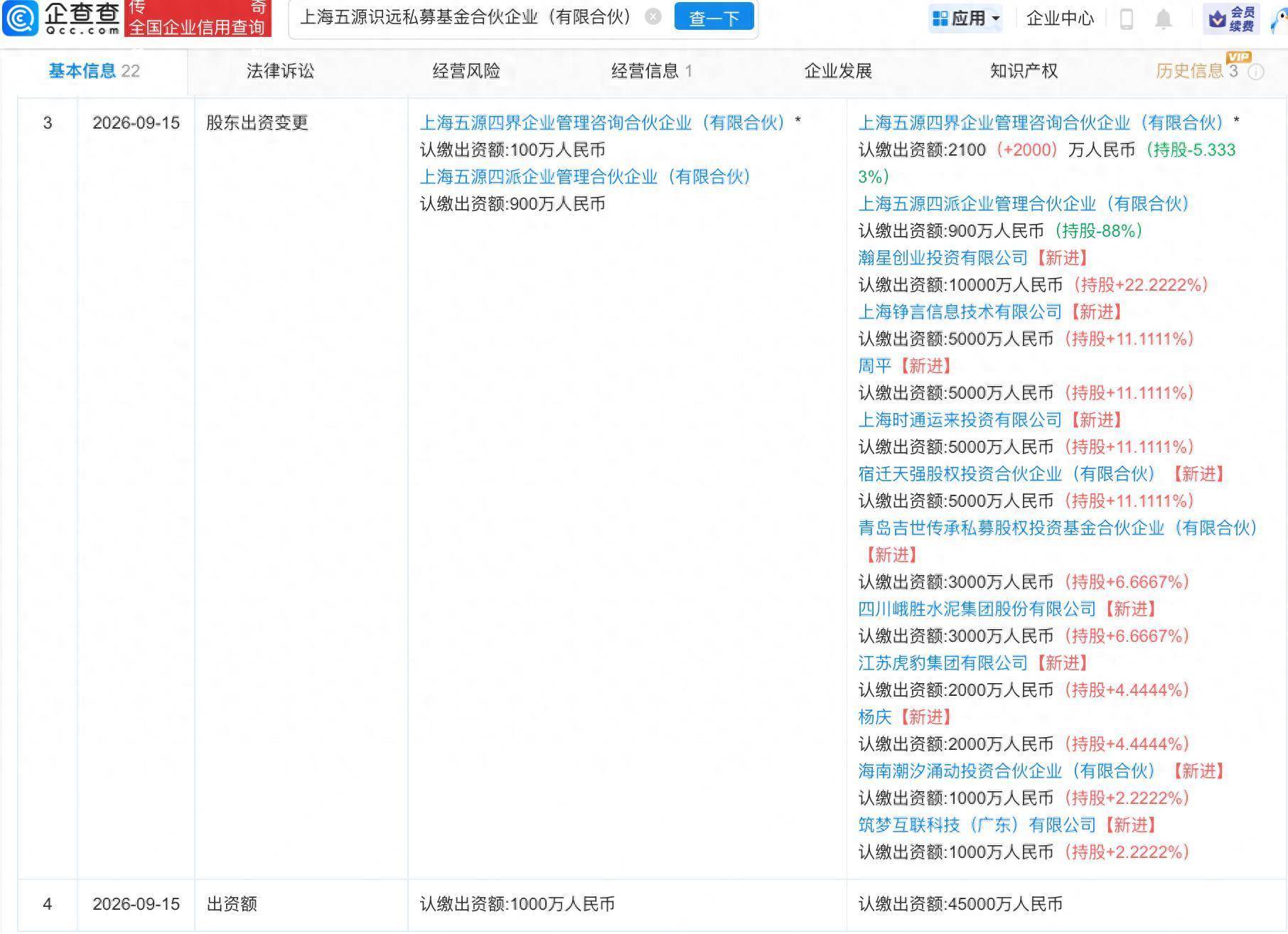Image resolution: width=1288 pixels, height=934 pixels.
Task: Click the 应用 grid icon
Action: 940,18
